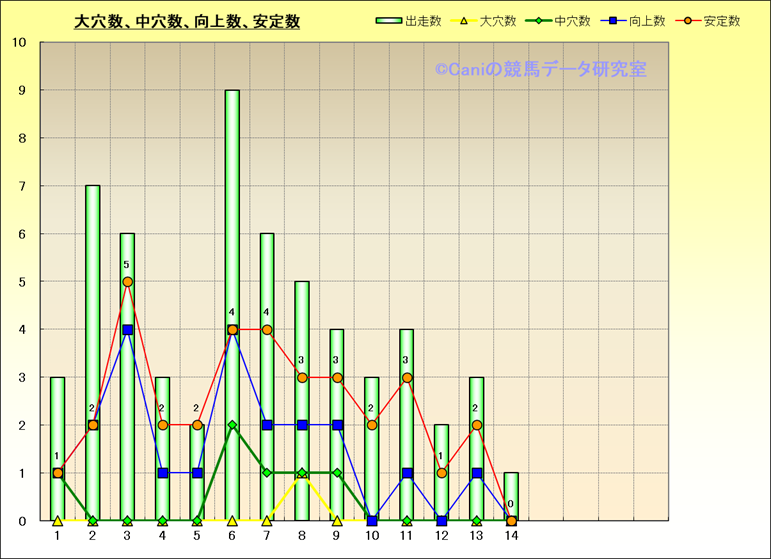Click the yellow triangle 大穴数 legend marker
Screen dimensions: 771x559
click(x=465, y=21)
